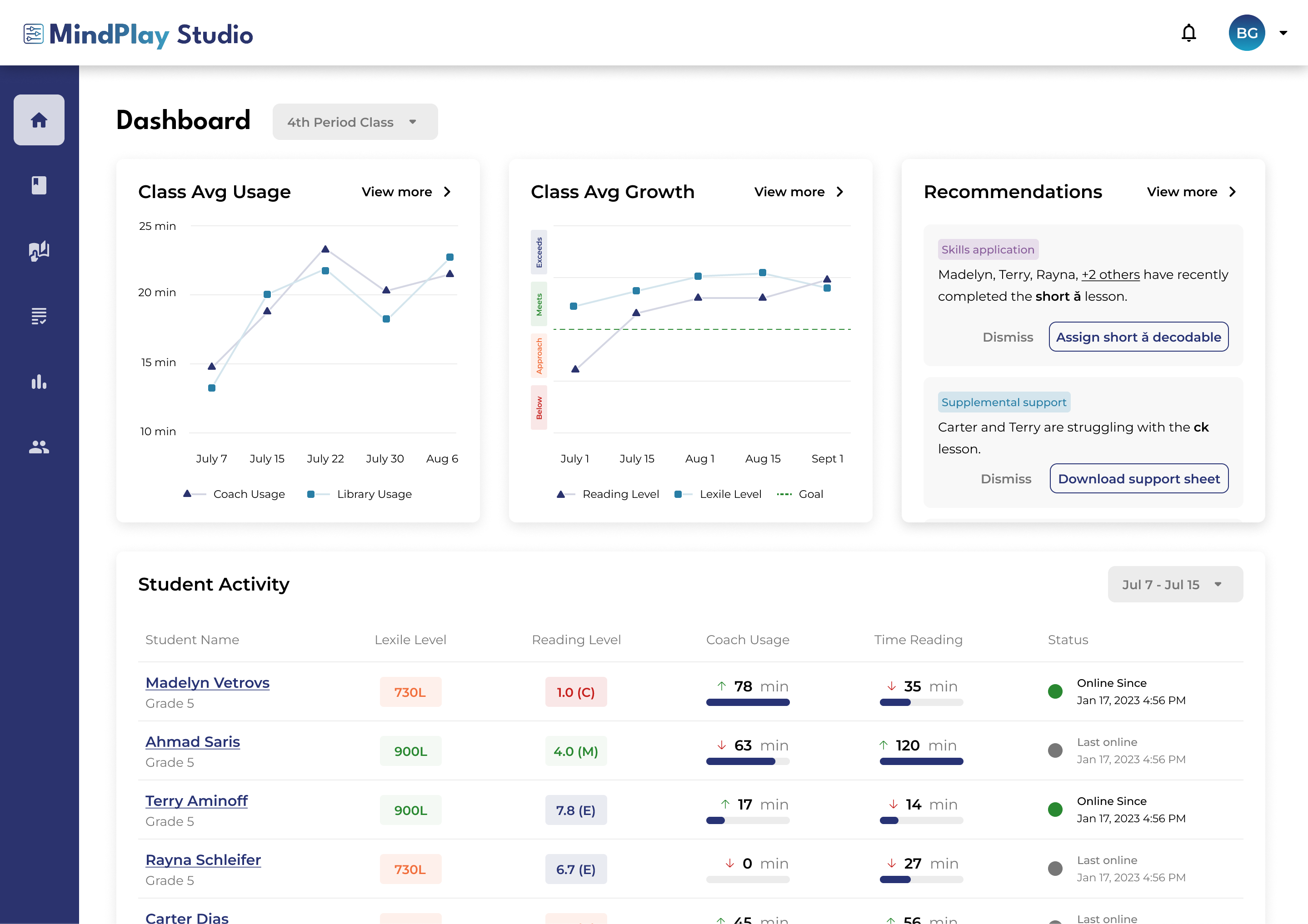Viewport: 1308px width, 924px height.
Task: Click the MindPlay Studio logo
Action: 139,34
